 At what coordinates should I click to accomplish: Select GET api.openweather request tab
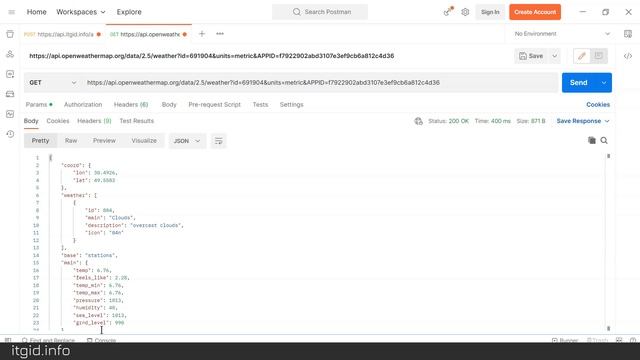point(149,34)
